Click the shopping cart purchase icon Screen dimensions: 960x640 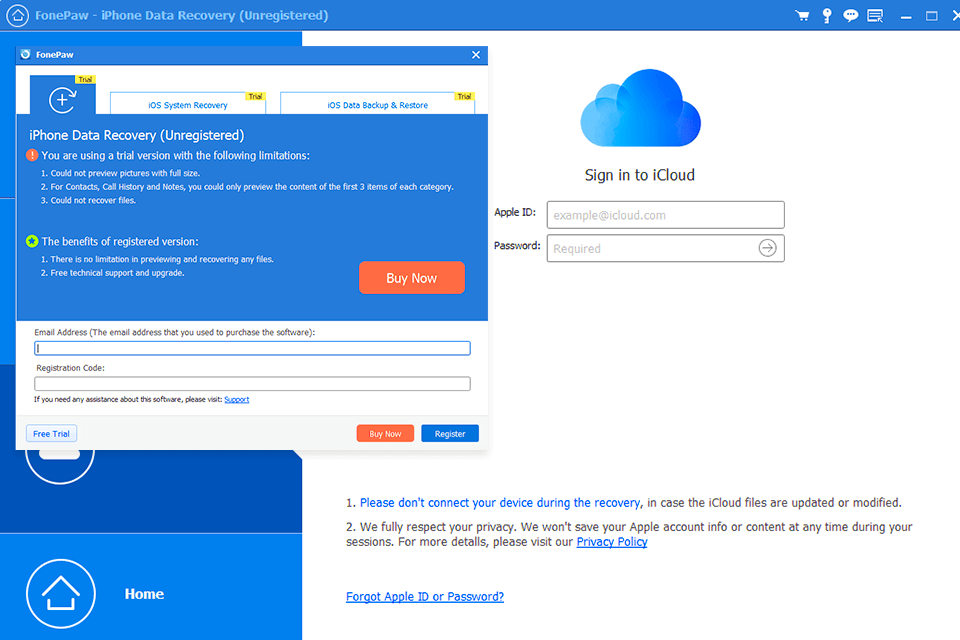[802, 16]
